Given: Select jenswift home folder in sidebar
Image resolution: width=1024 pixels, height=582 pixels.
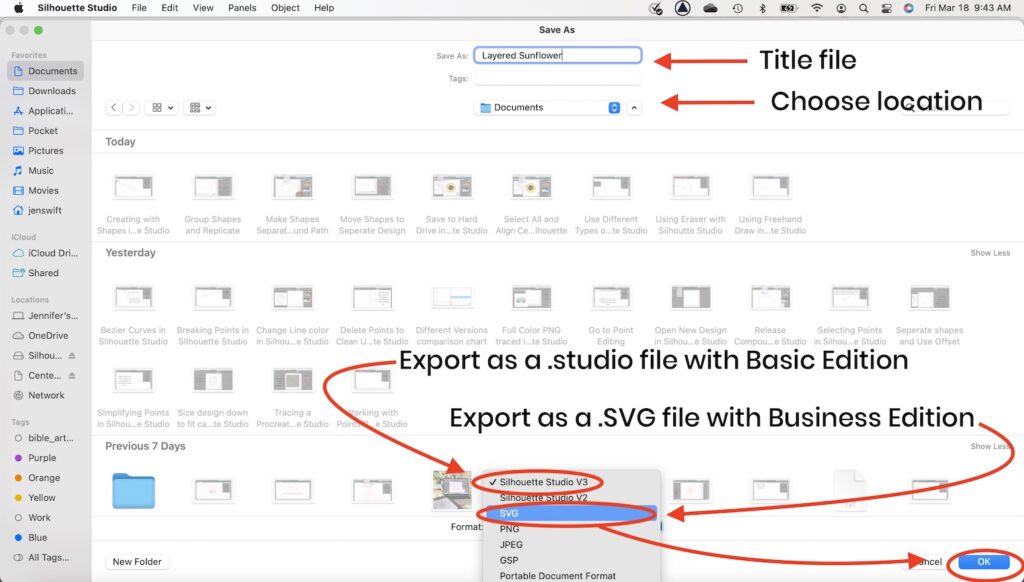Looking at the screenshot, I should (45, 210).
